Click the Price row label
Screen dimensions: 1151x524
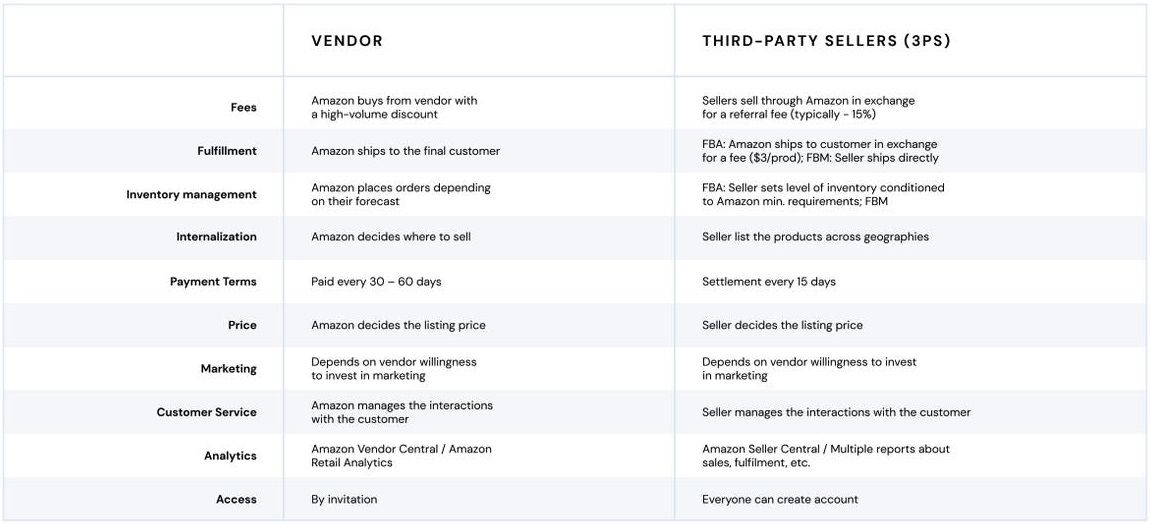click(x=242, y=325)
